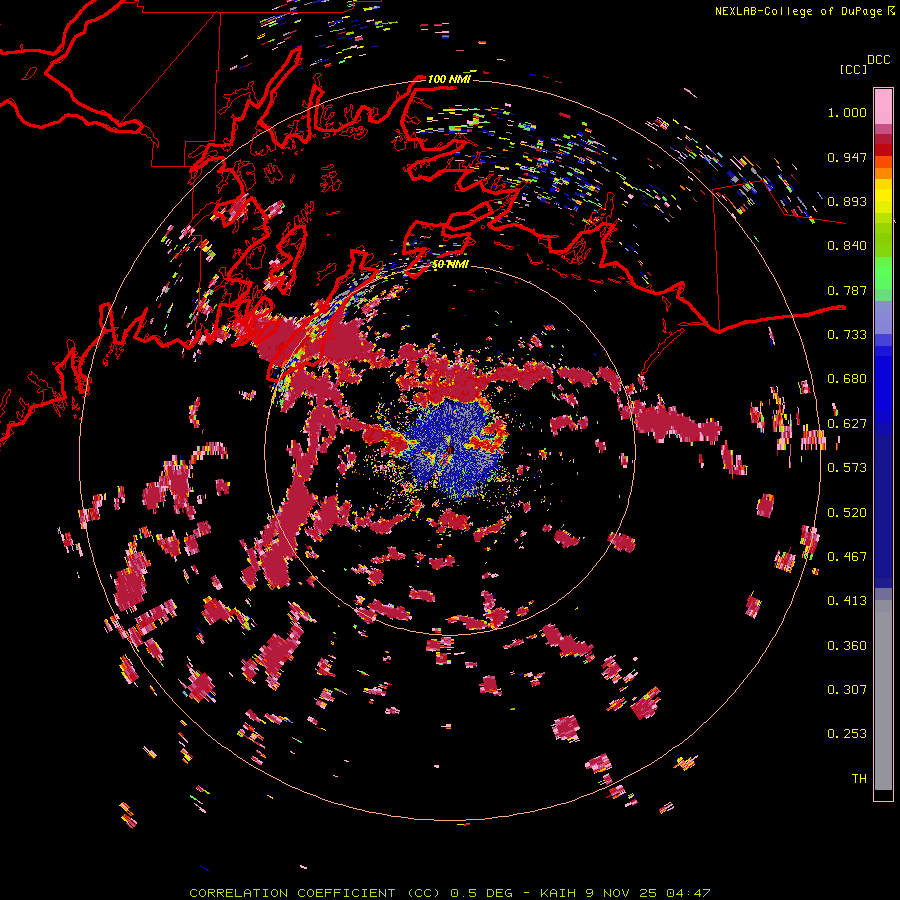
Task: Click the 0.787 scale value
Action: 847,290
